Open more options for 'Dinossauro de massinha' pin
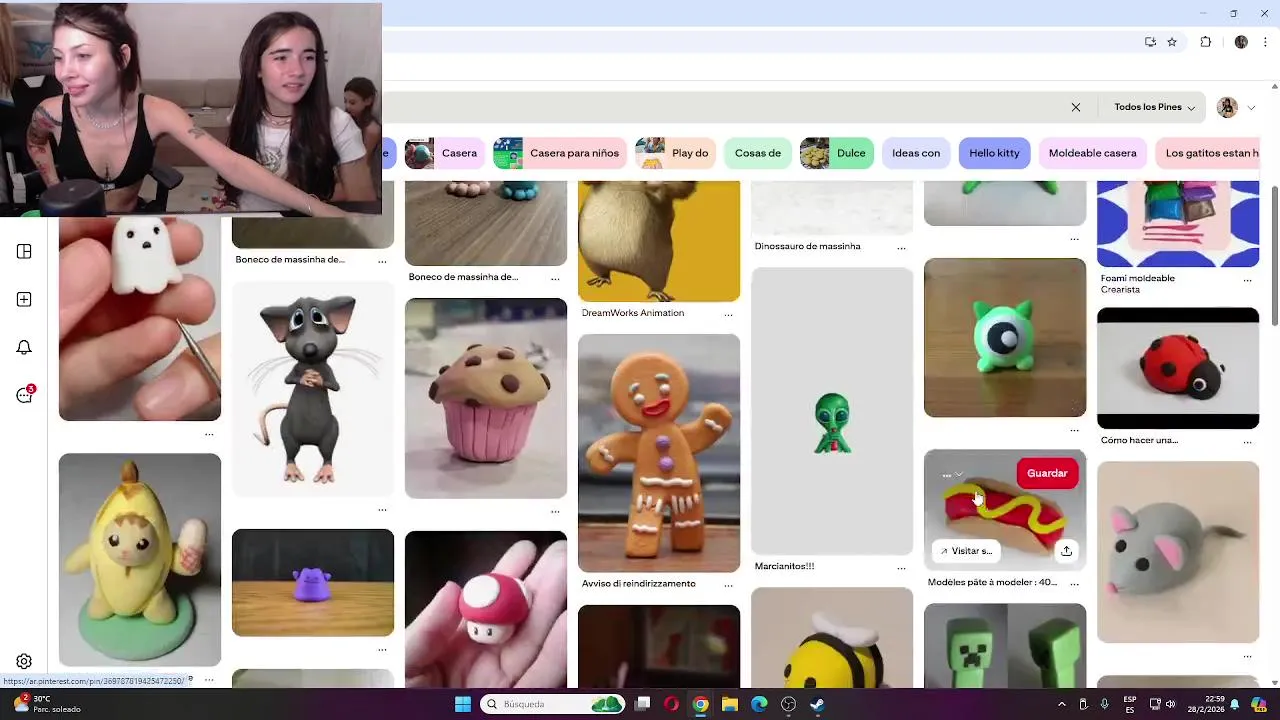 pos(901,248)
